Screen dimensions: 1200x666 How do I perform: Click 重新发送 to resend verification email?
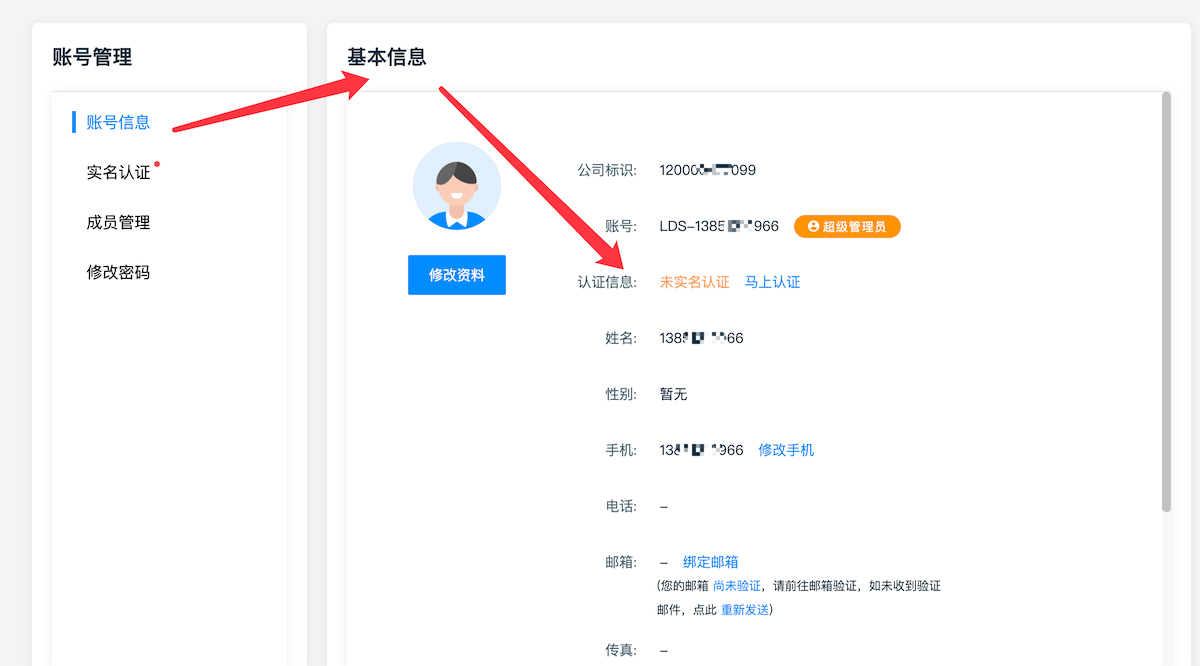pos(744,608)
